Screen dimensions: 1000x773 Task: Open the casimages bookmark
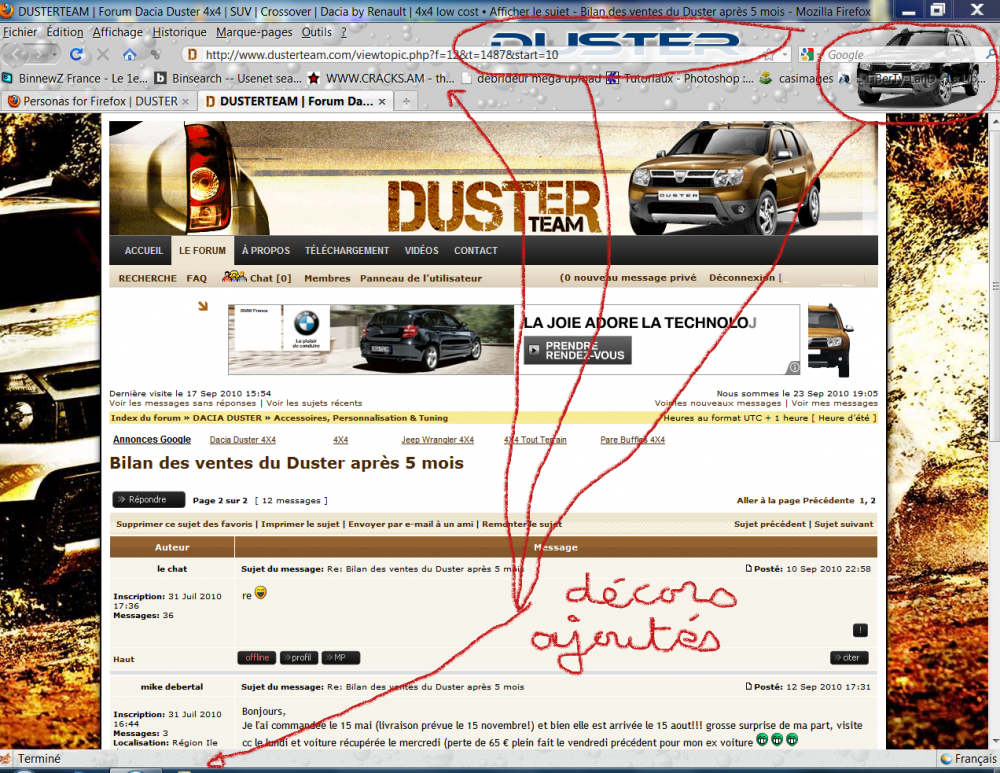(x=797, y=78)
